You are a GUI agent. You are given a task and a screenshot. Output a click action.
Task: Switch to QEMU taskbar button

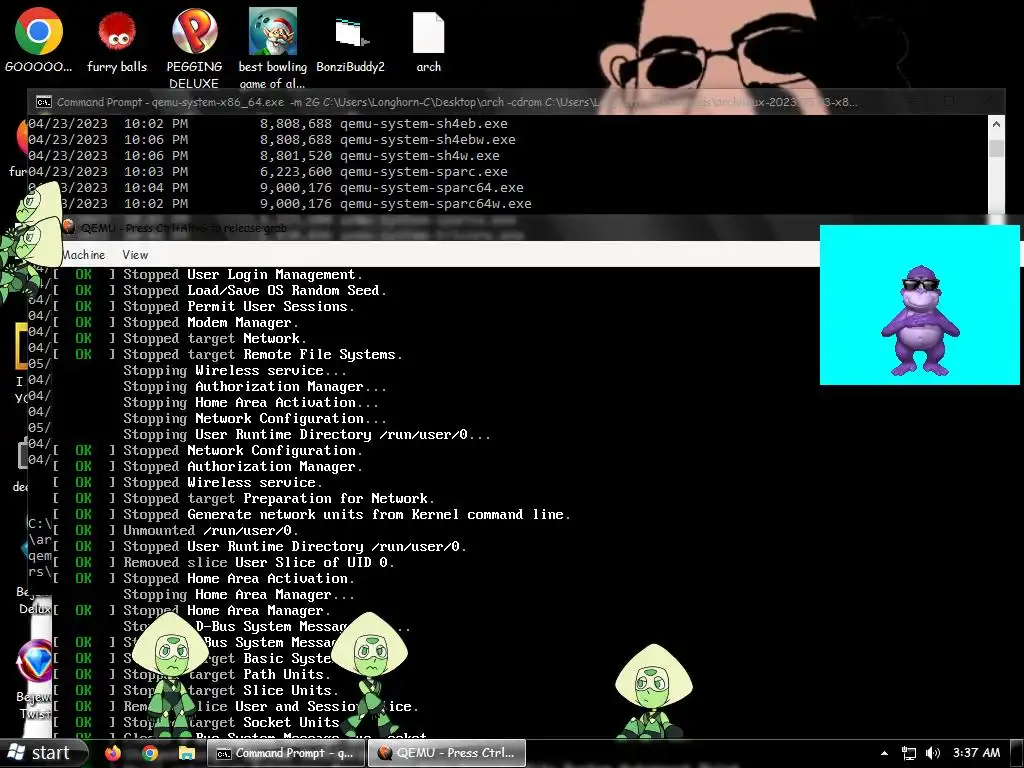pos(447,753)
